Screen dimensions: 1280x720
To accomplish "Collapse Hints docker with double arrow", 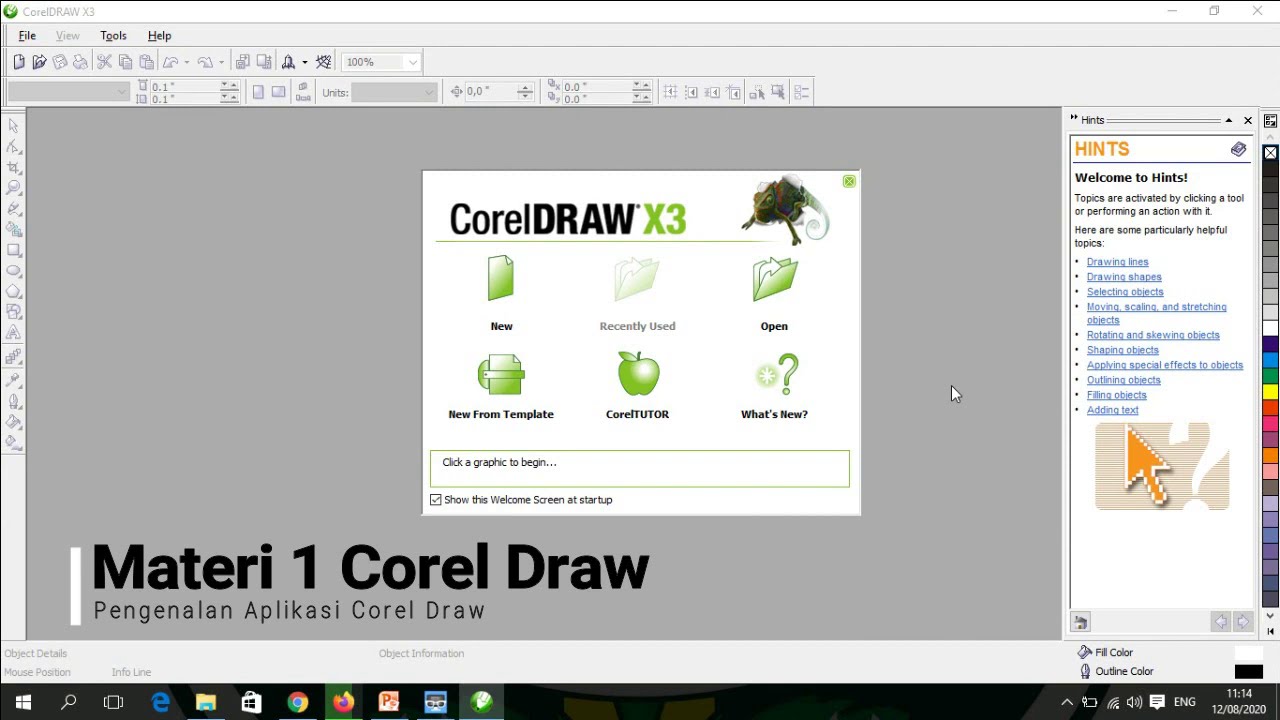I will click(1074, 119).
